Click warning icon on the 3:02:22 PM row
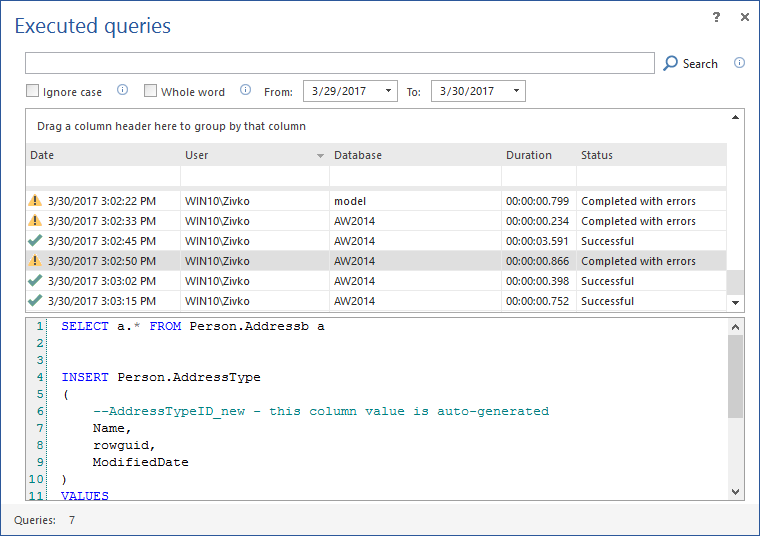760x536 pixels. (x=35, y=200)
